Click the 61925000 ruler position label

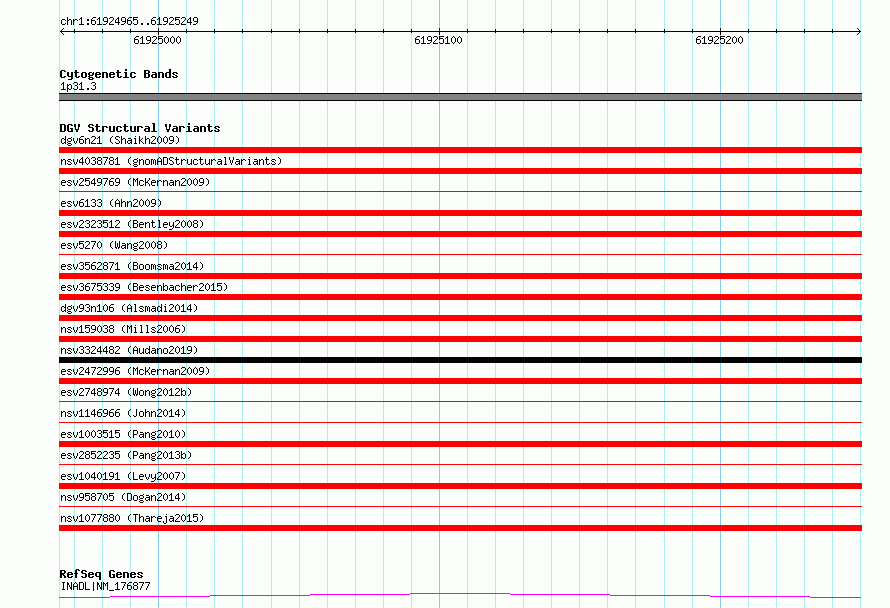pos(157,40)
